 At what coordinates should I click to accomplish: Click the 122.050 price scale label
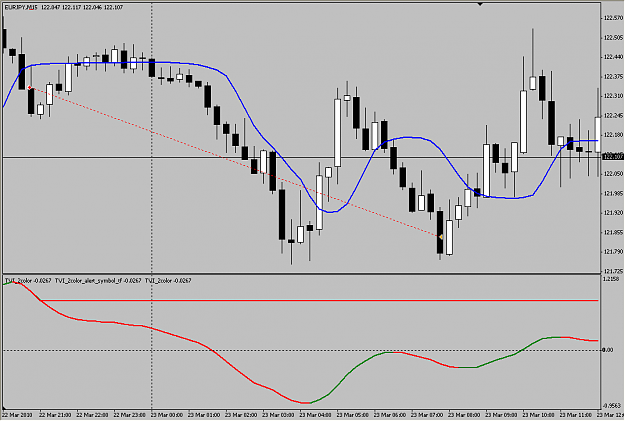coord(613,174)
